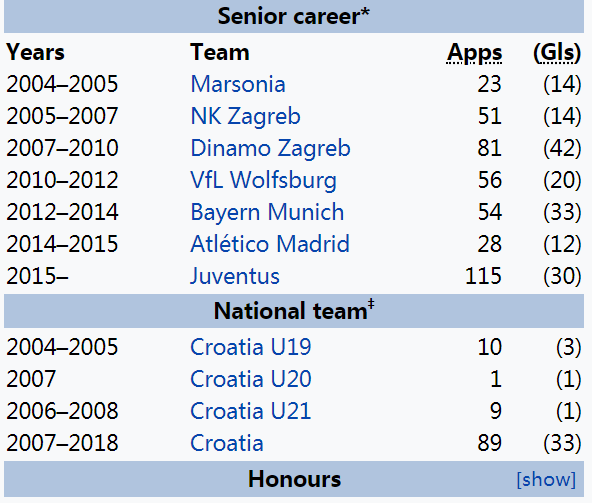Click the Apps abbreviation header
The image size is (592, 503).
(474, 53)
